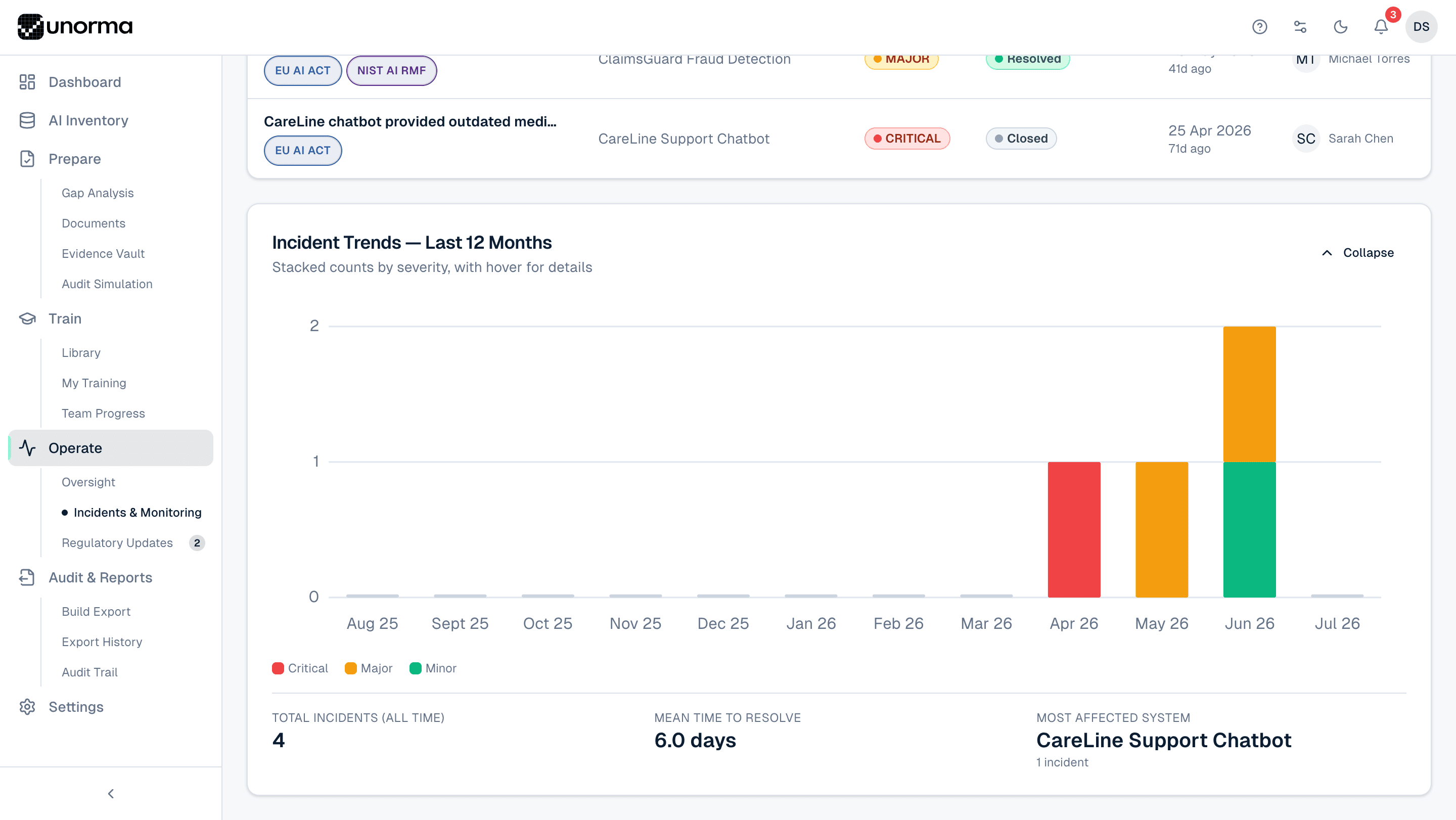1456x820 pixels.
Task: Click the unorma logo
Action: [75, 27]
